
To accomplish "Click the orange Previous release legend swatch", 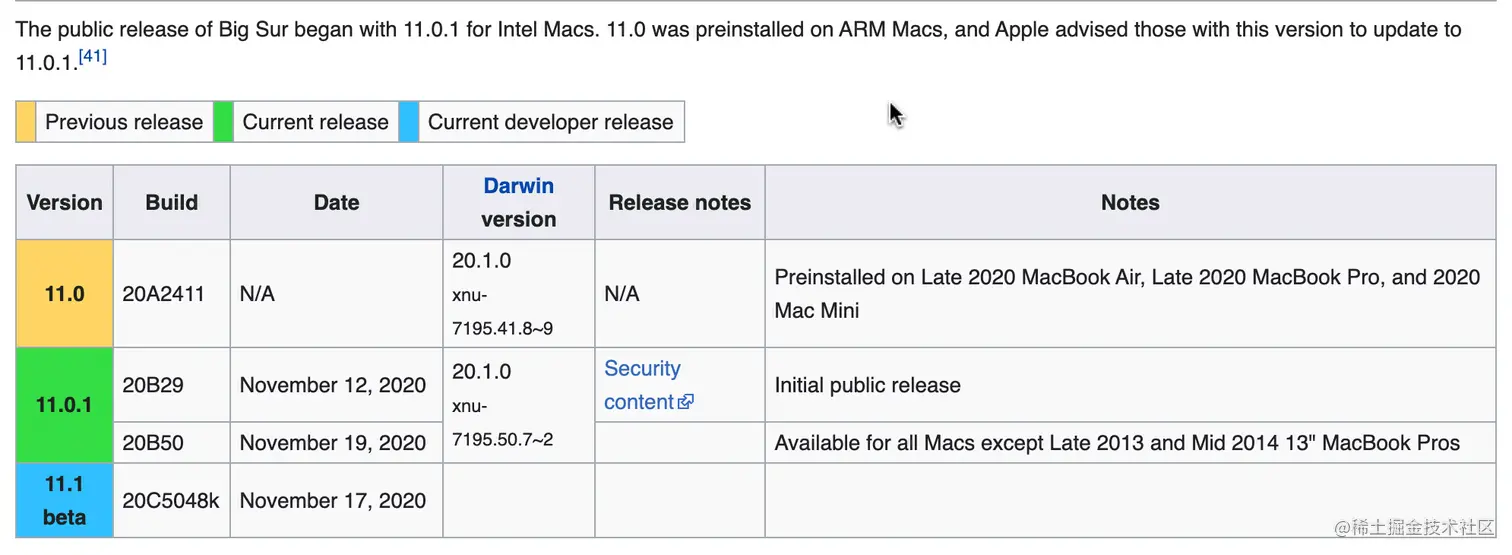I will (26, 122).
